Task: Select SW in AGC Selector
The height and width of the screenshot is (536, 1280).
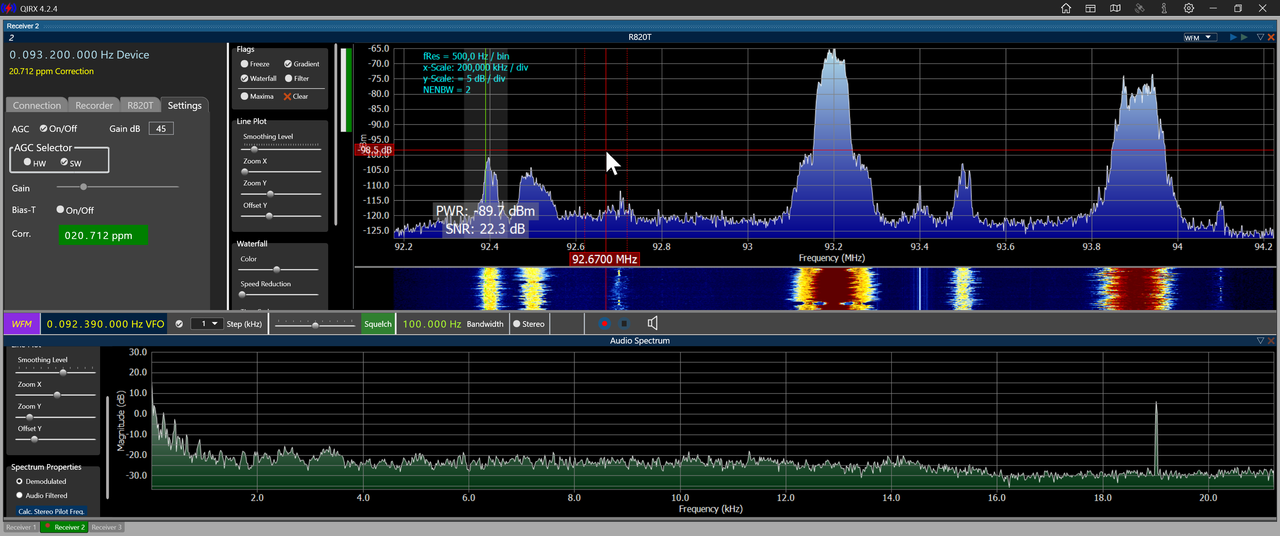Action: pos(65,162)
